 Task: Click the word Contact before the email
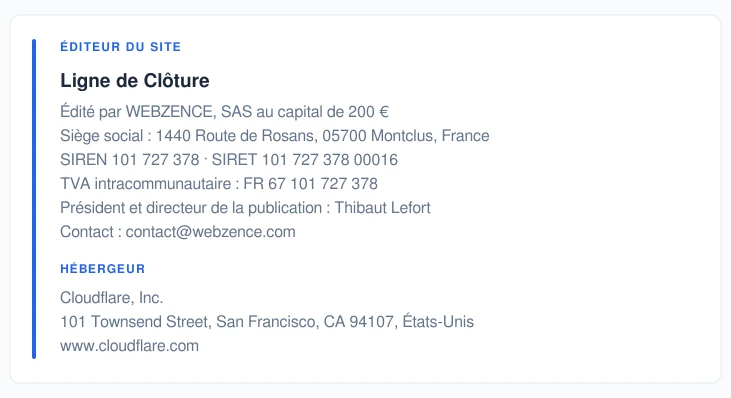click(x=87, y=232)
